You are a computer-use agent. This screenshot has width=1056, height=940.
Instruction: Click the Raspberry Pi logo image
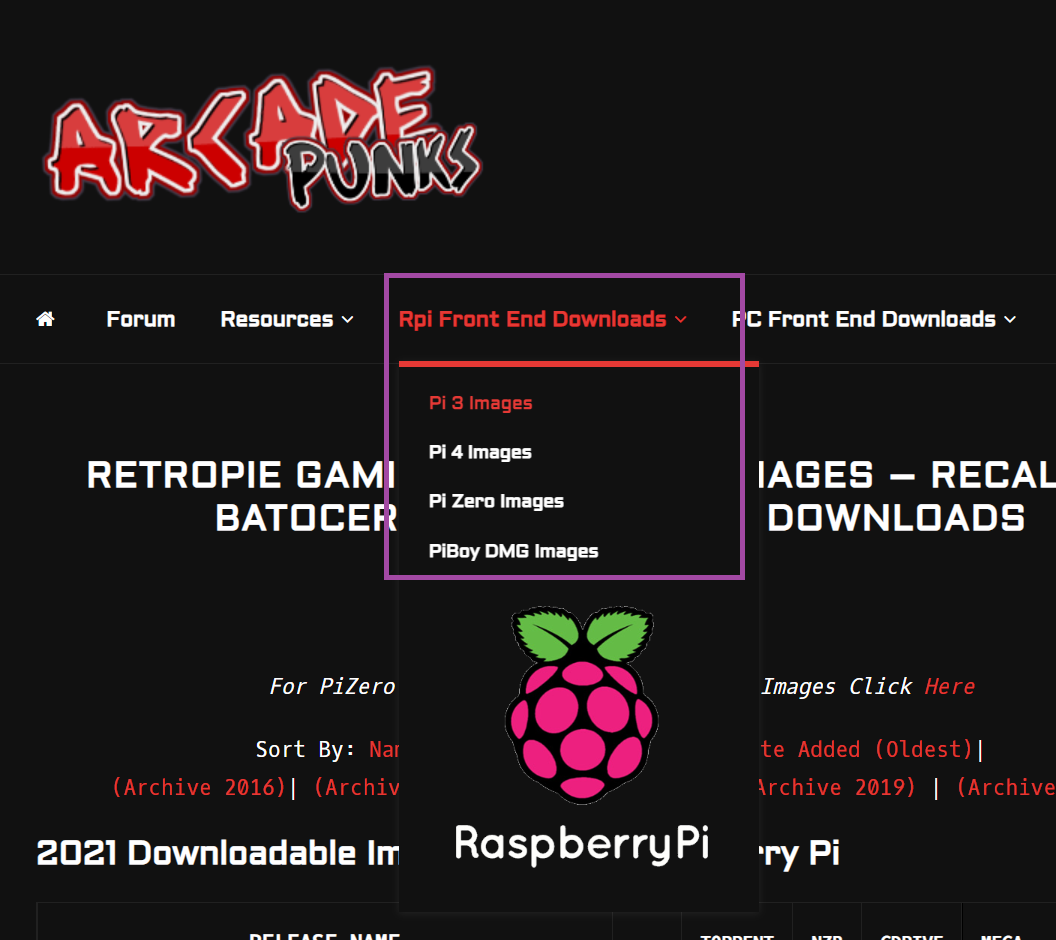pos(582,735)
